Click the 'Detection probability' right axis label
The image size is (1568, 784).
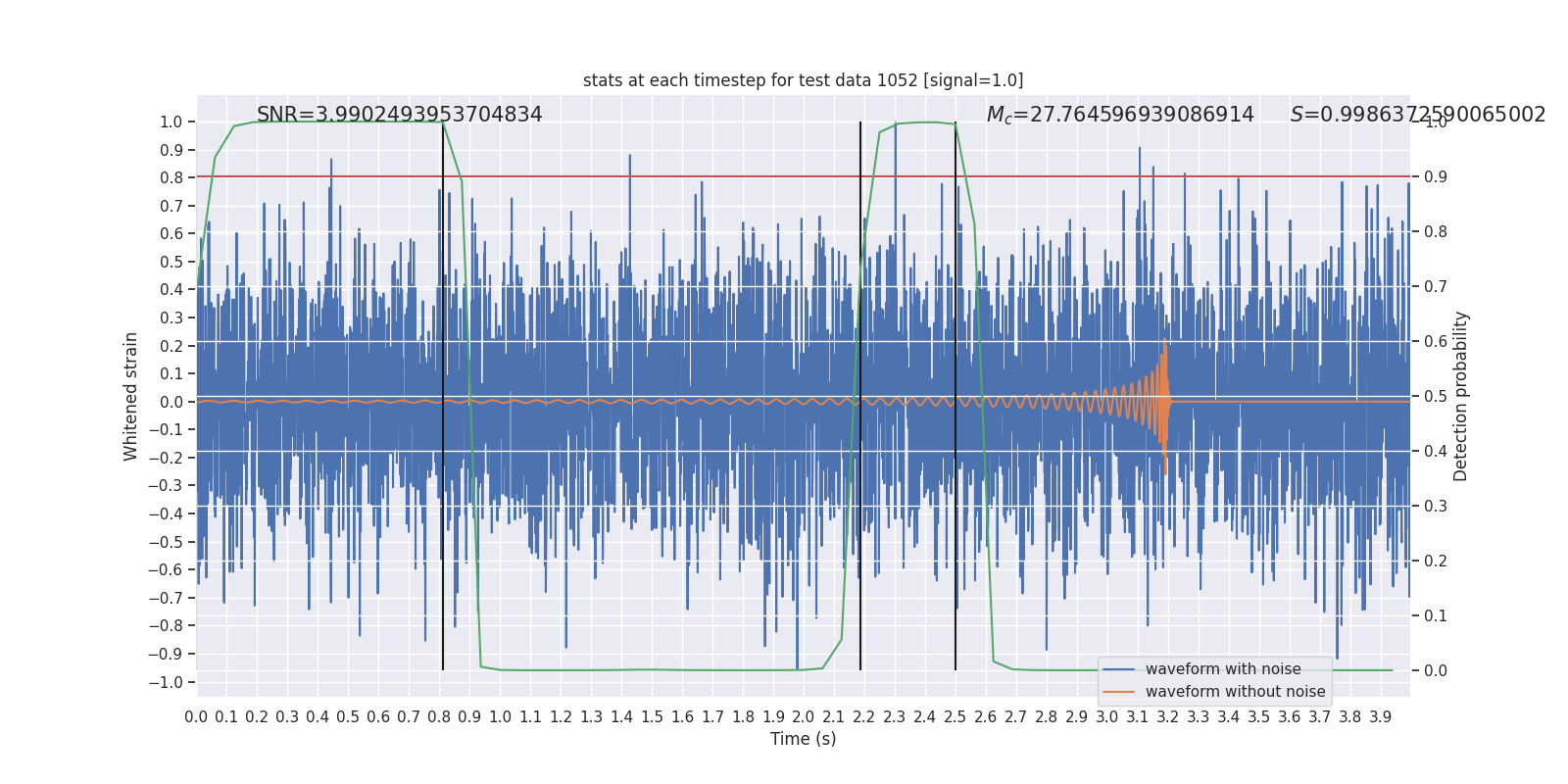coord(1461,396)
